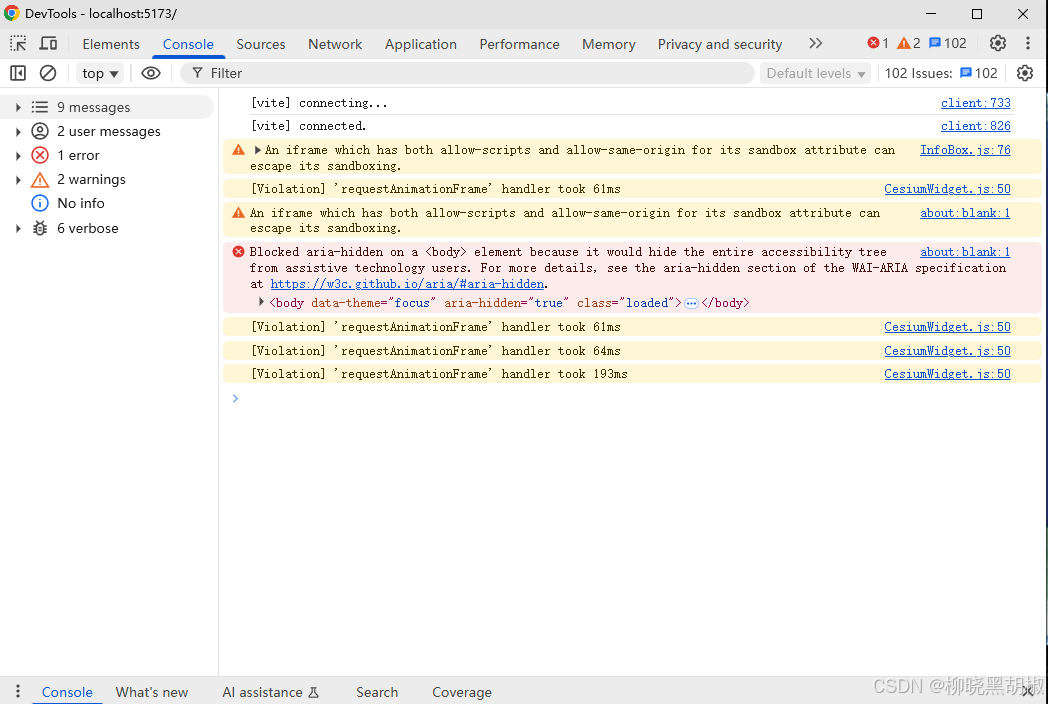The width and height of the screenshot is (1048, 704).
Task: Open about:blank:1 link on error message
Action: pos(965,252)
